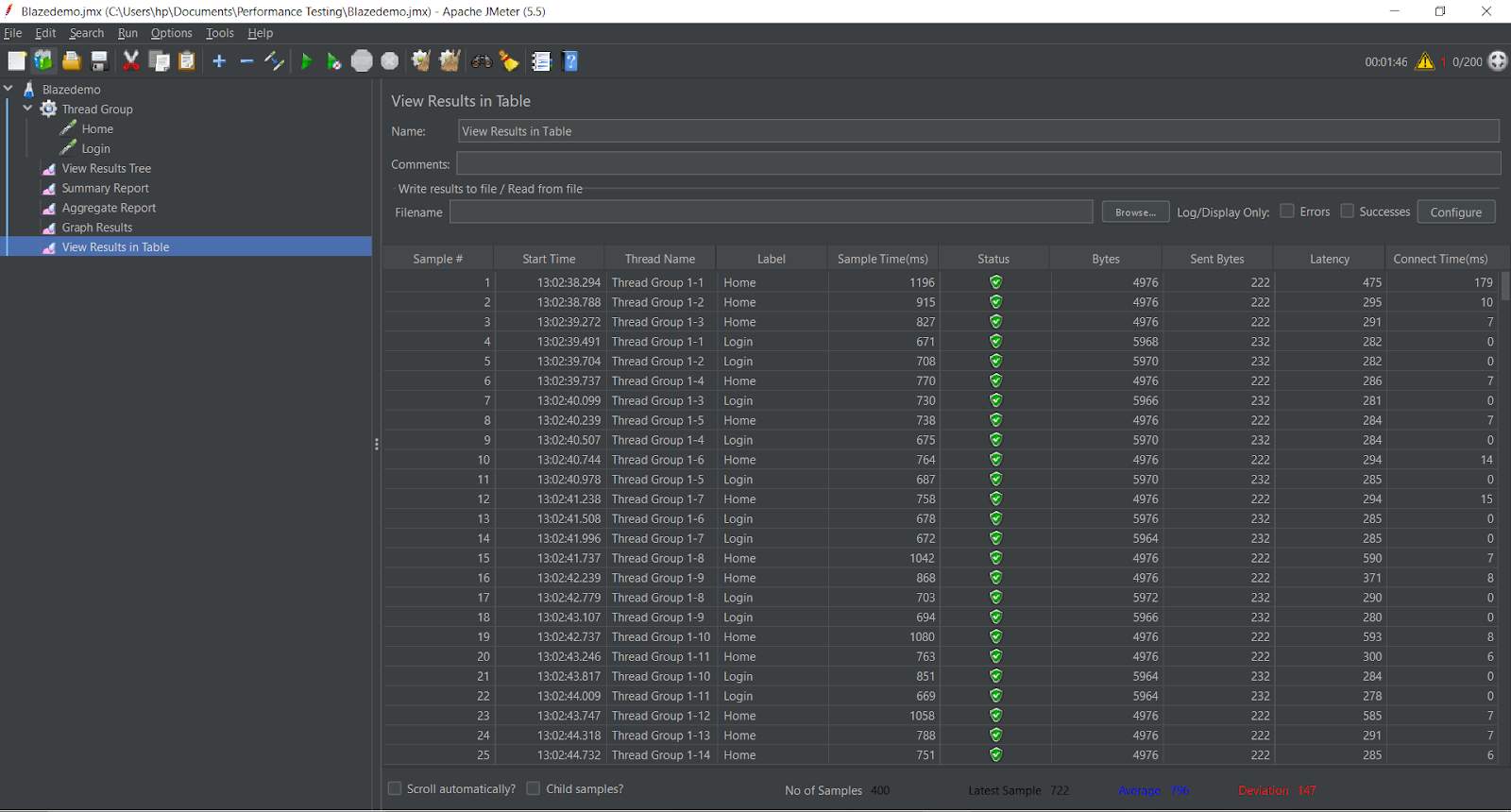Click the Shutdown threads icon
The height and width of the screenshot is (812, 1511).
pyautogui.click(x=390, y=61)
